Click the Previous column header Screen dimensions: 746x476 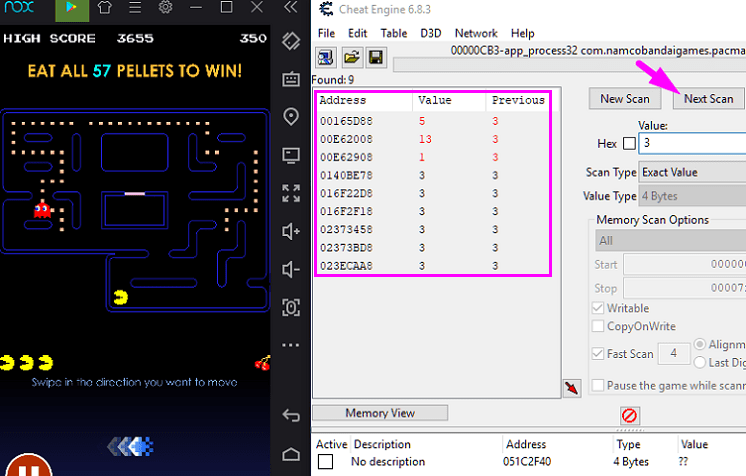pyautogui.click(x=518, y=100)
